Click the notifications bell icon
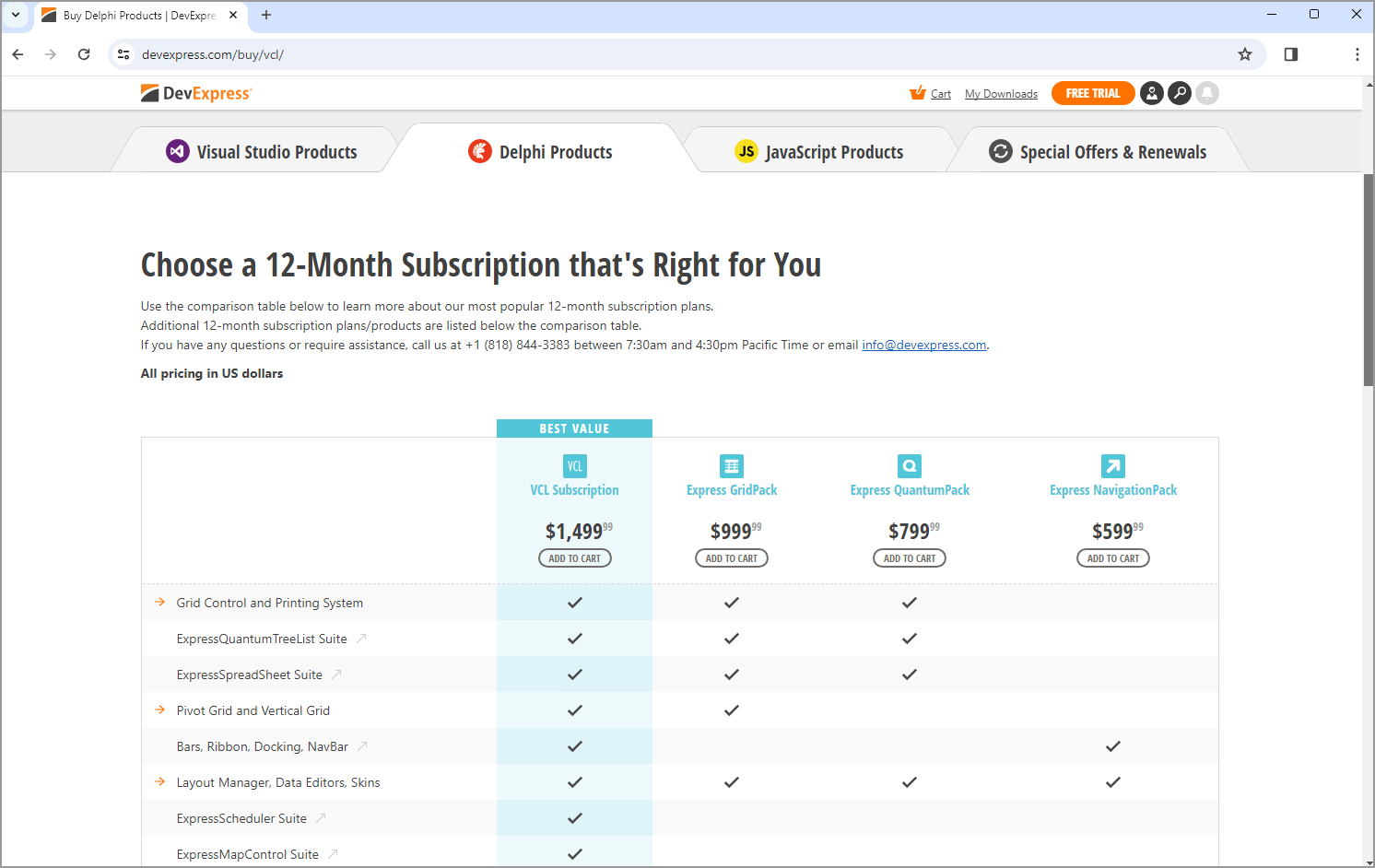The width and height of the screenshot is (1375, 868). point(1206,93)
